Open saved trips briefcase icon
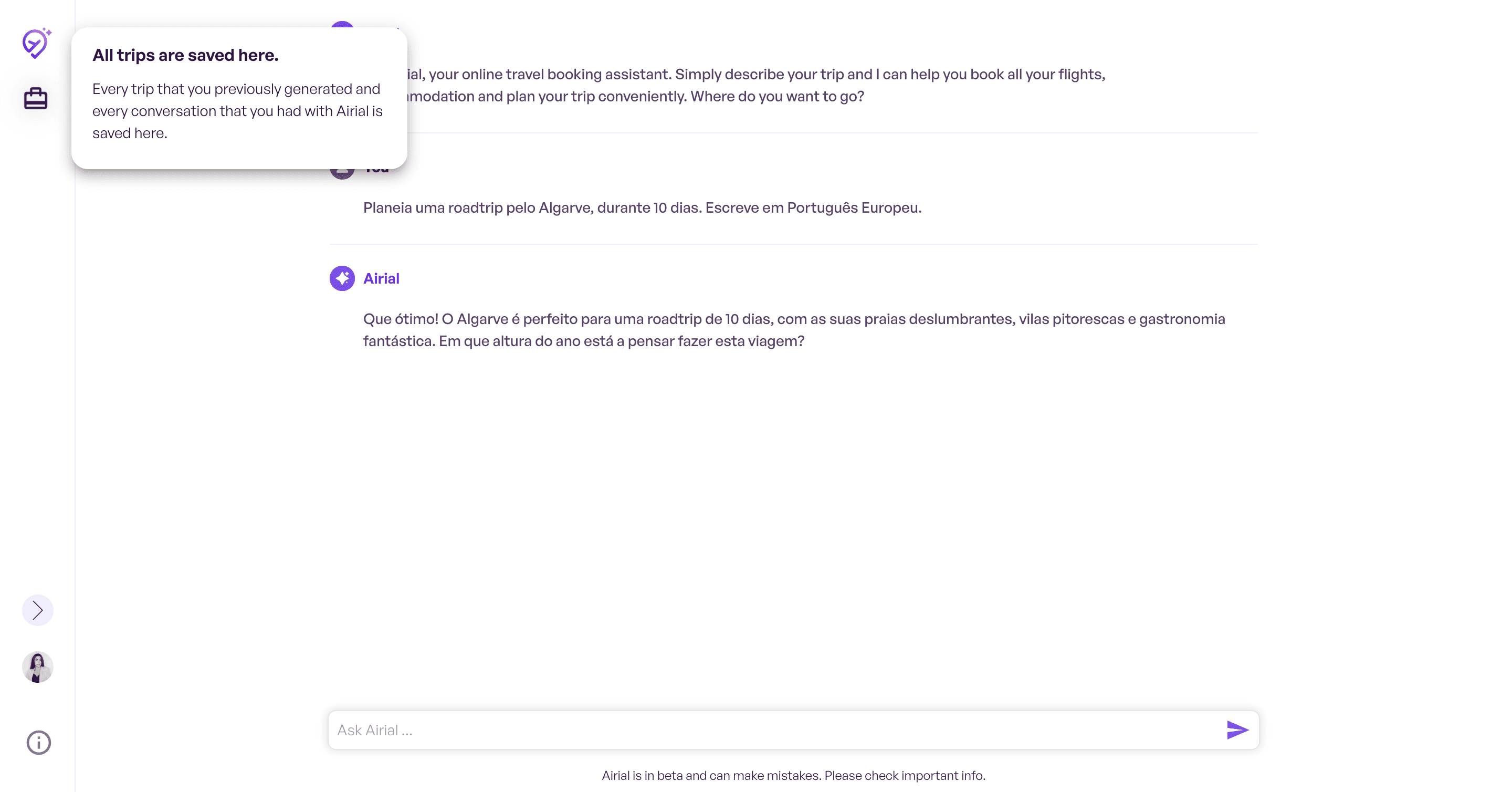 (36, 98)
